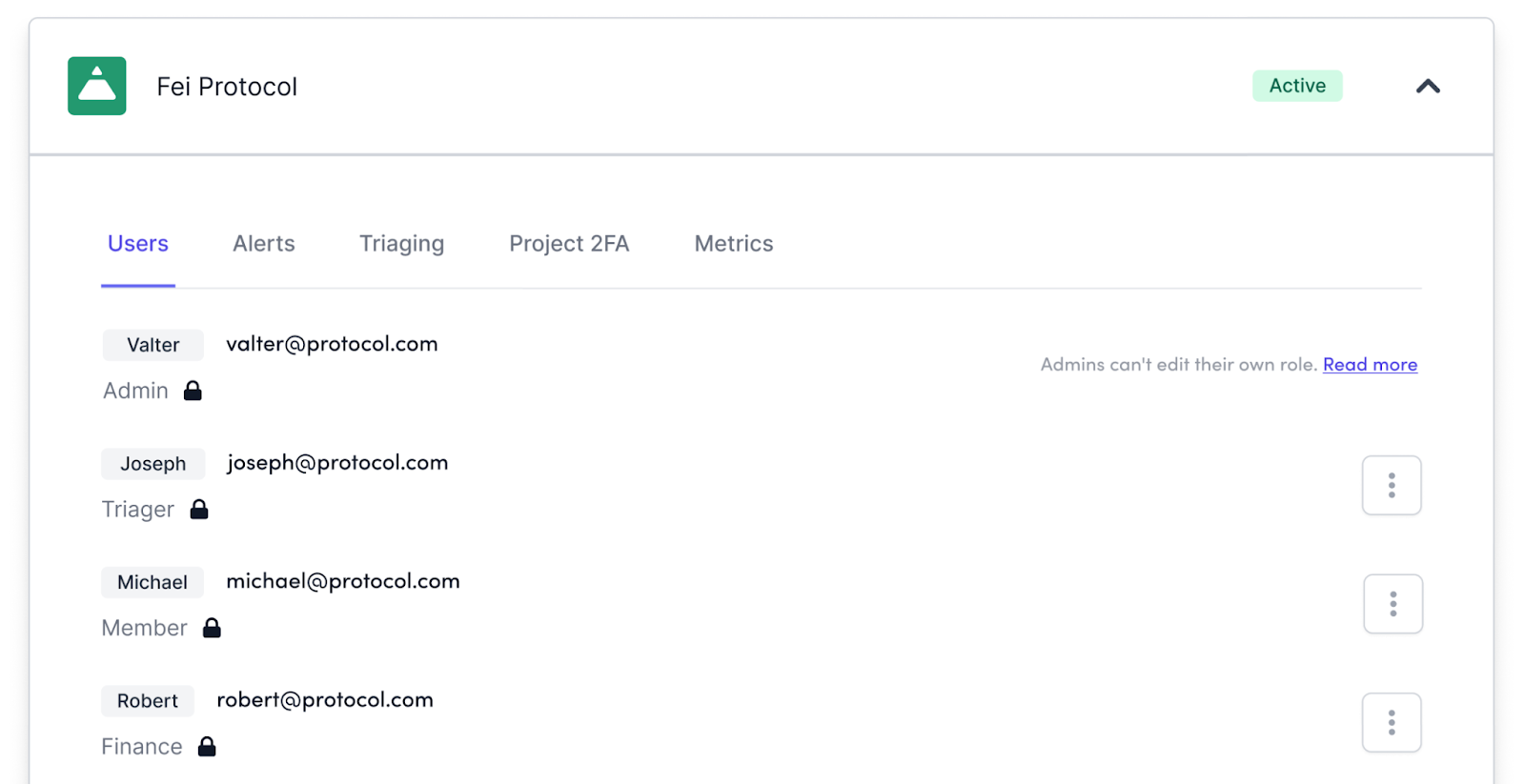Open the Alerts tab

point(264,244)
